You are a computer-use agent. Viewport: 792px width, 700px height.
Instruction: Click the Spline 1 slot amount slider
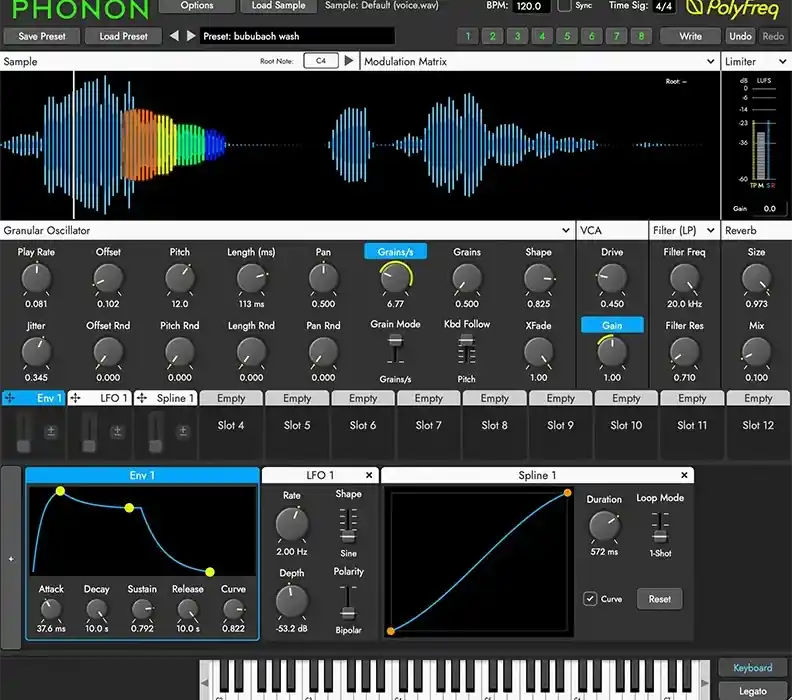[156, 432]
